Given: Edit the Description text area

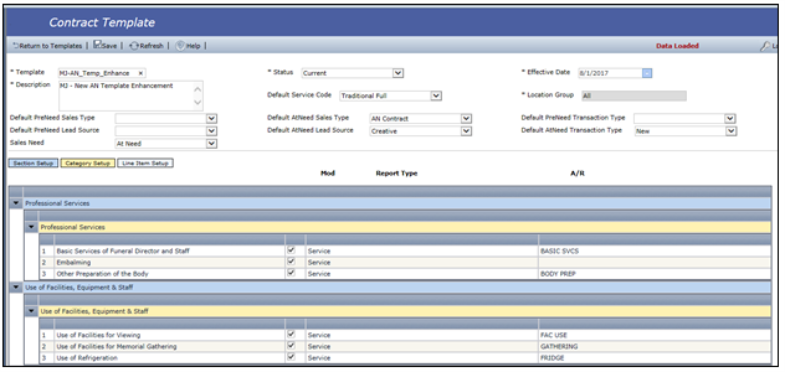Looking at the screenshot, I should (131, 96).
